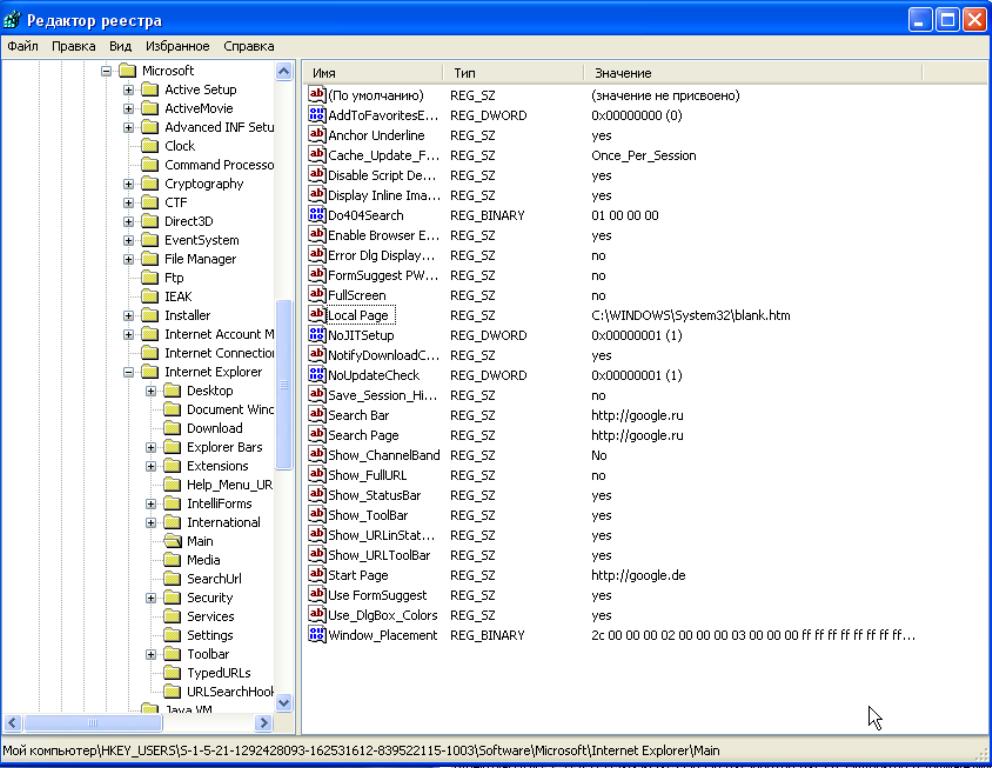
Task: Click the binary icon of Window_Placement
Action: (x=316, y=635)
